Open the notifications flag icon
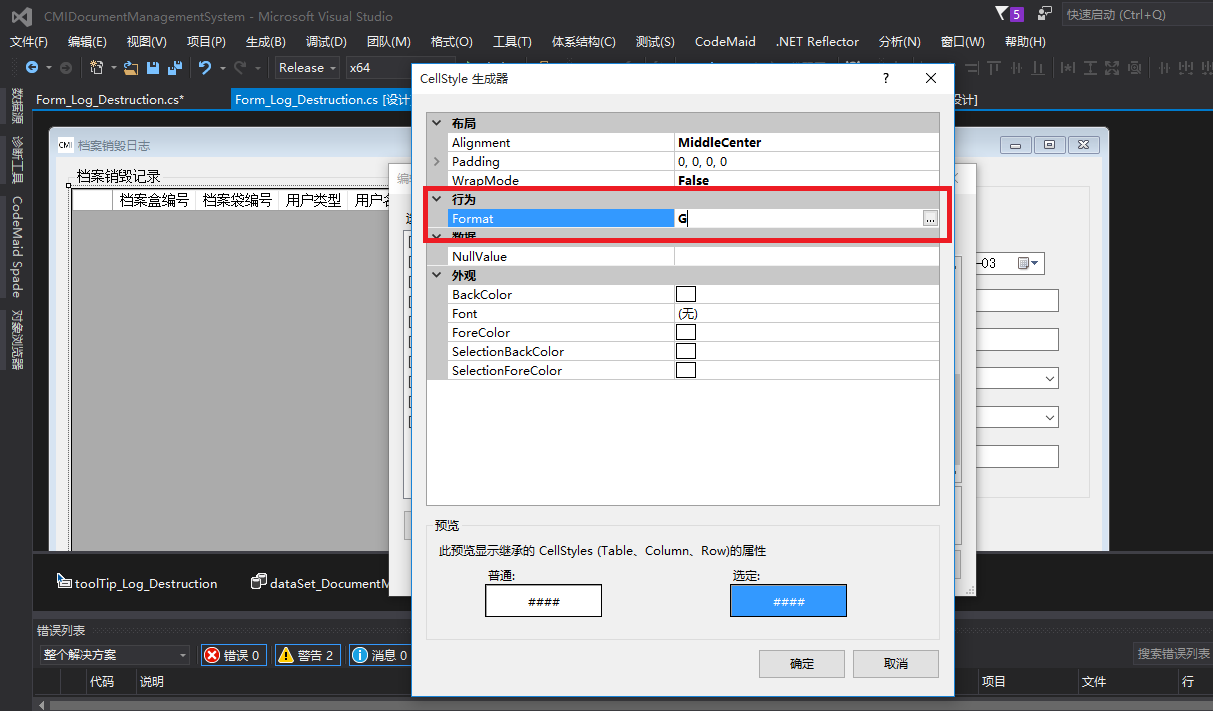The height and width of the screenshot is (711, 1213). 1003,14
